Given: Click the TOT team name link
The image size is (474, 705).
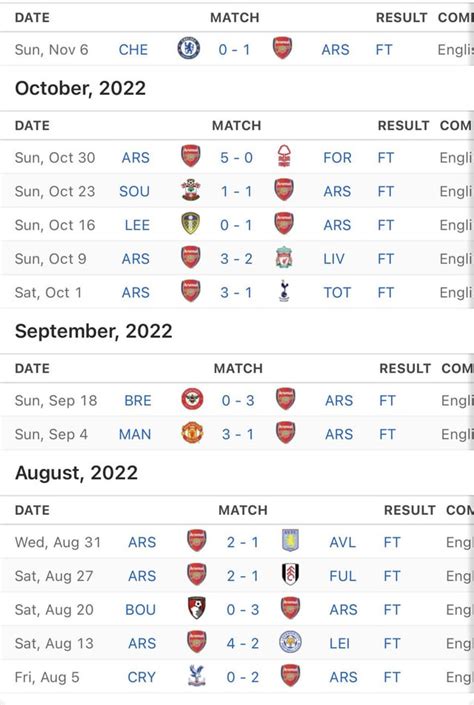Looking at the screenshot, I should tap(337, 293).
